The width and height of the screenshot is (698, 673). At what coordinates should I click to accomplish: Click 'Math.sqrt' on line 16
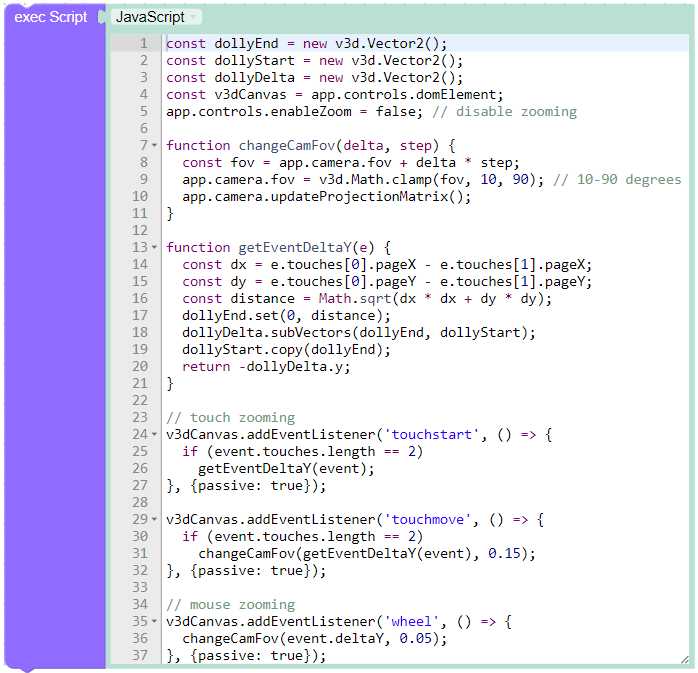355,298
